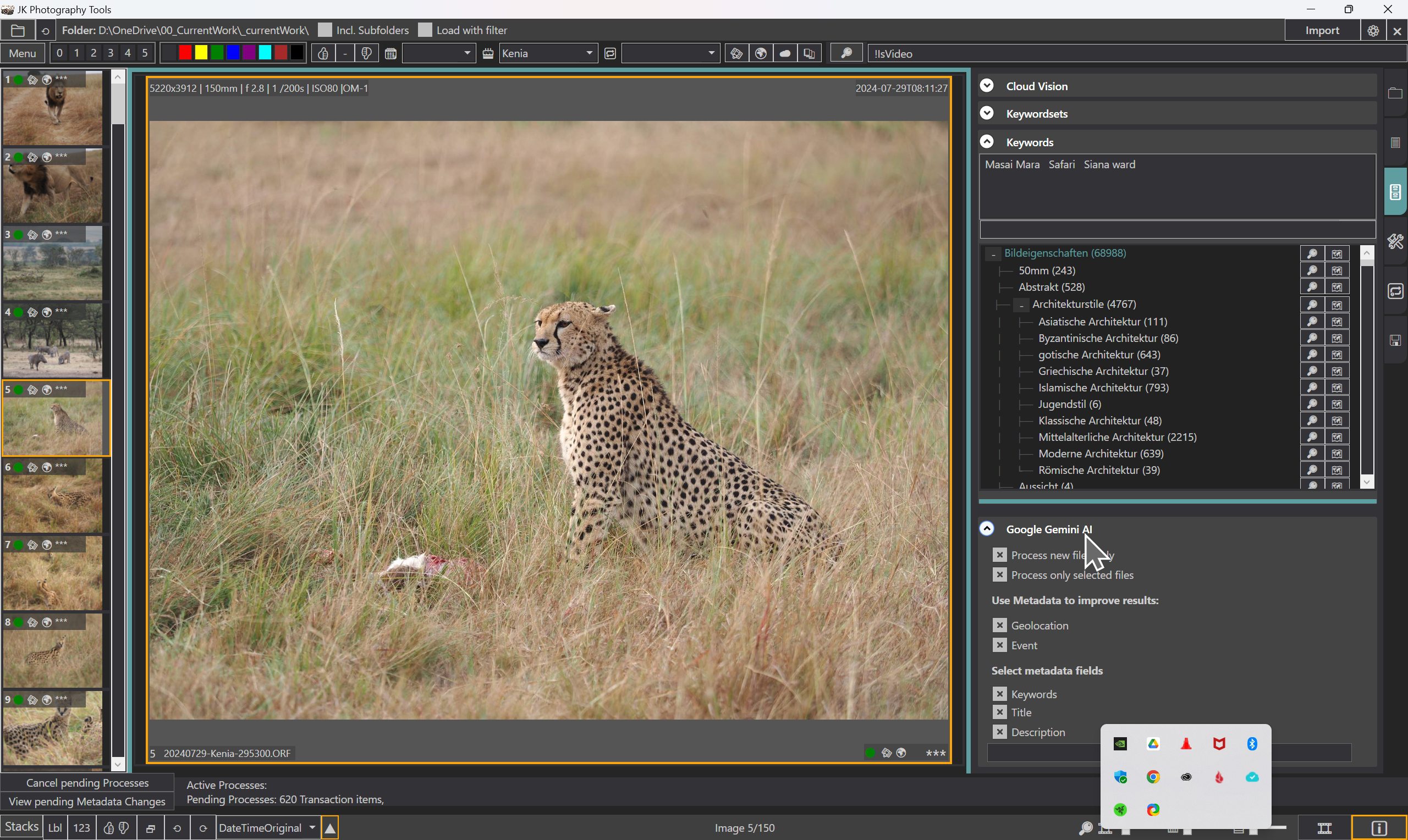This screenshot has height=840, width=1408.
Task: Collapse the Google Gemini AI section
Action: pyautogui.click(x=987, y=529)
